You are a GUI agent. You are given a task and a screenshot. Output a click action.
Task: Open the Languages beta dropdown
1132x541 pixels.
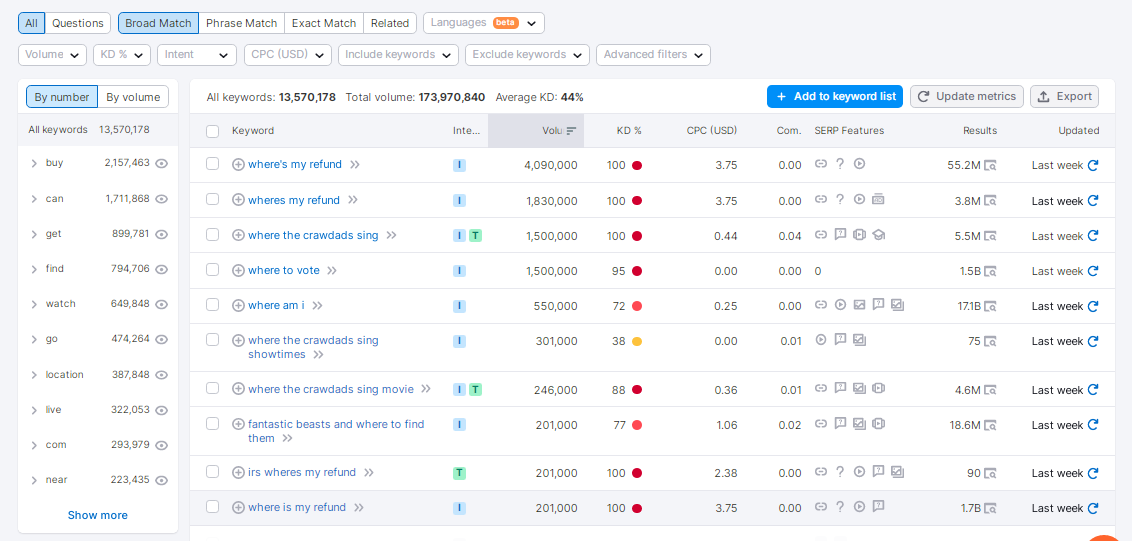[x=484, y=23]
